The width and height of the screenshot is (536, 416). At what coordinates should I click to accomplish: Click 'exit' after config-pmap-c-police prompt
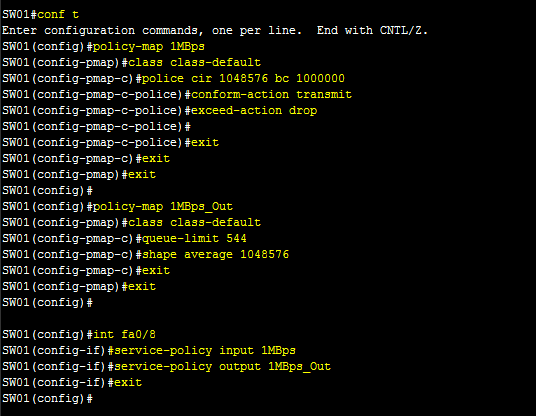click(x=205, y=143)
